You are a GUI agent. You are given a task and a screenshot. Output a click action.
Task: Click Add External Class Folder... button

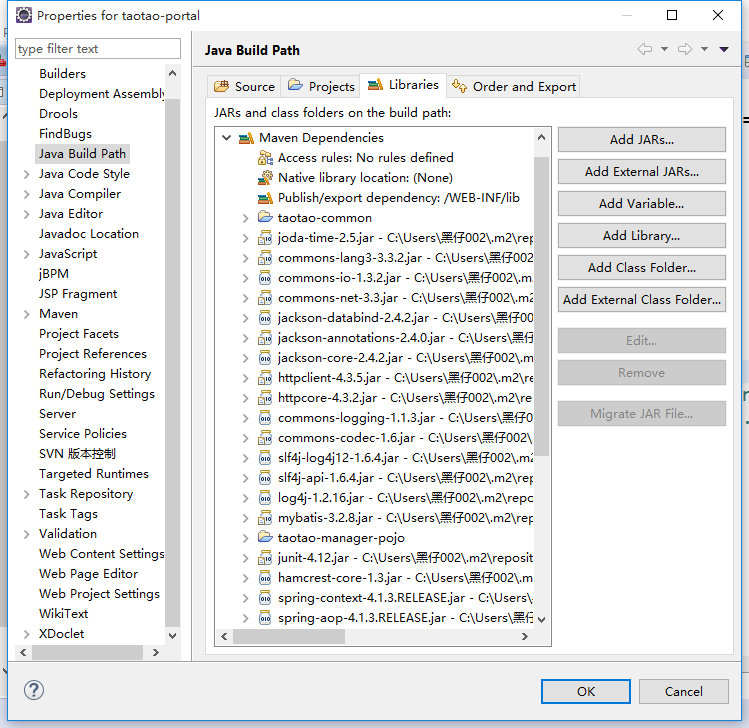click(x=642, y=300)
